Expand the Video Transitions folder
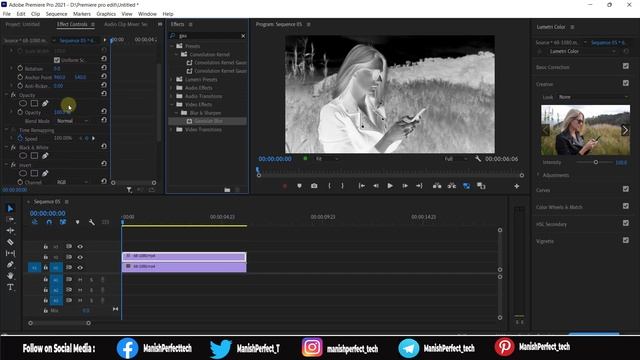Screen dimensions: 640x360 tap(171, 129)
